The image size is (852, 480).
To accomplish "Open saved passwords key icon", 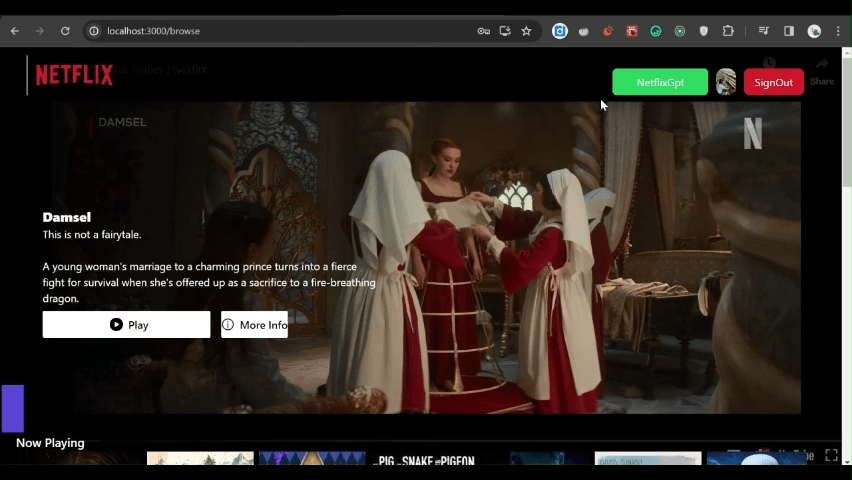I will point(484,31).
